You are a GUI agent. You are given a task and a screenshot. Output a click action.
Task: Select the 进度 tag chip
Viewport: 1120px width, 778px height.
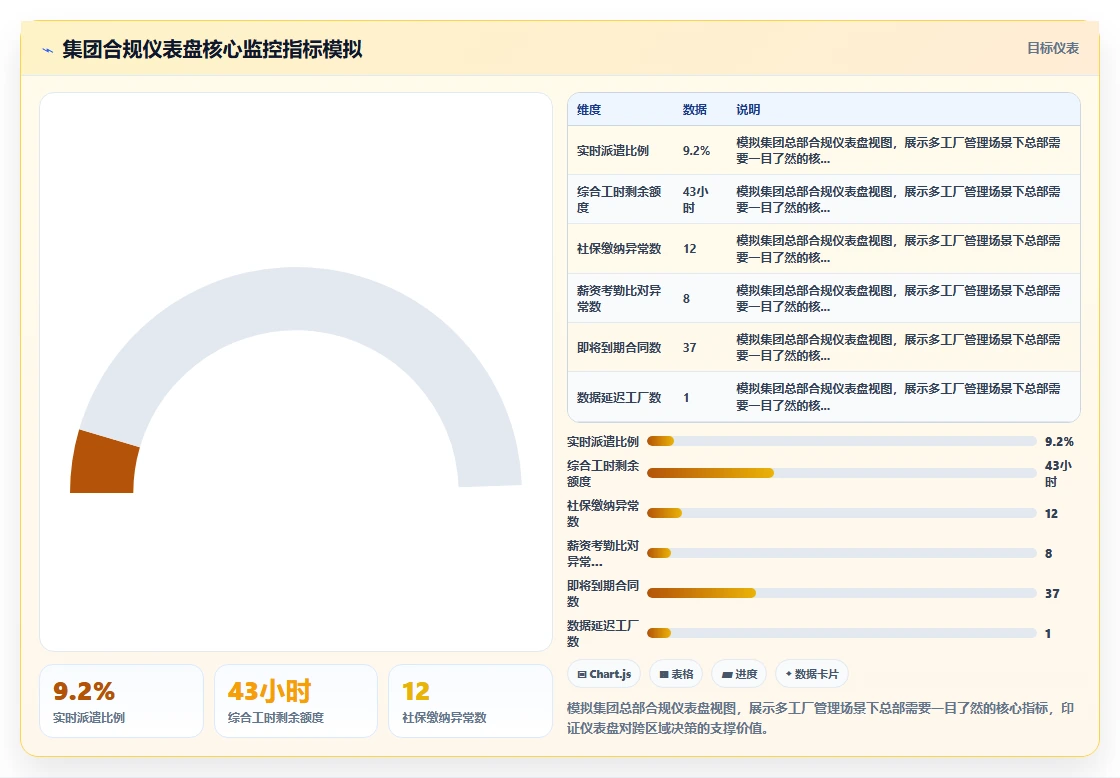coord(739,674)
